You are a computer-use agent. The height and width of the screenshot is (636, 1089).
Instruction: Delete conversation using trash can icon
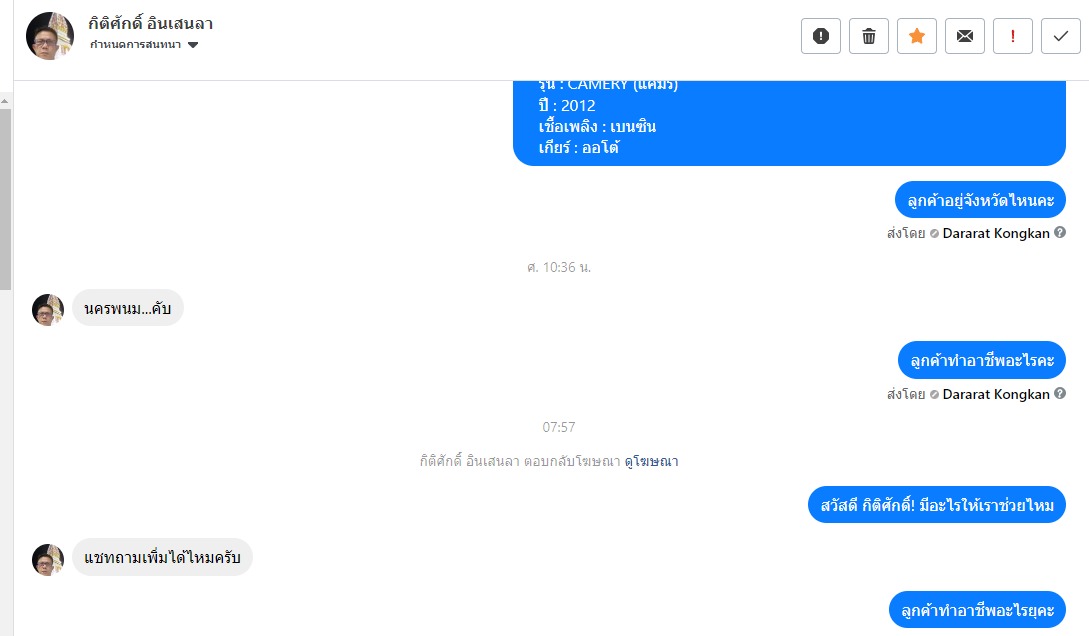[x=869, y=36]
